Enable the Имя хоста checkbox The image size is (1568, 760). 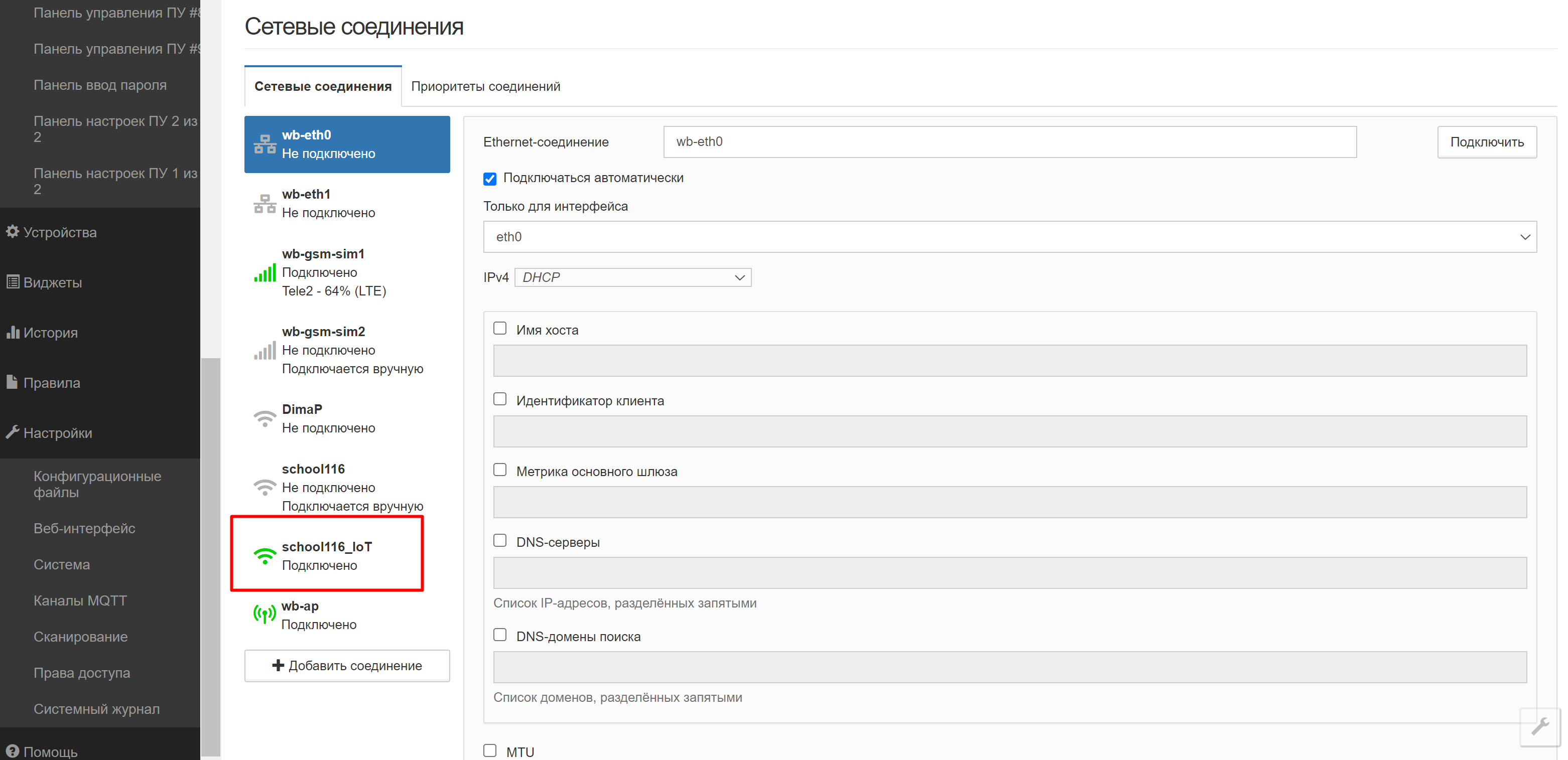(500, 329)
